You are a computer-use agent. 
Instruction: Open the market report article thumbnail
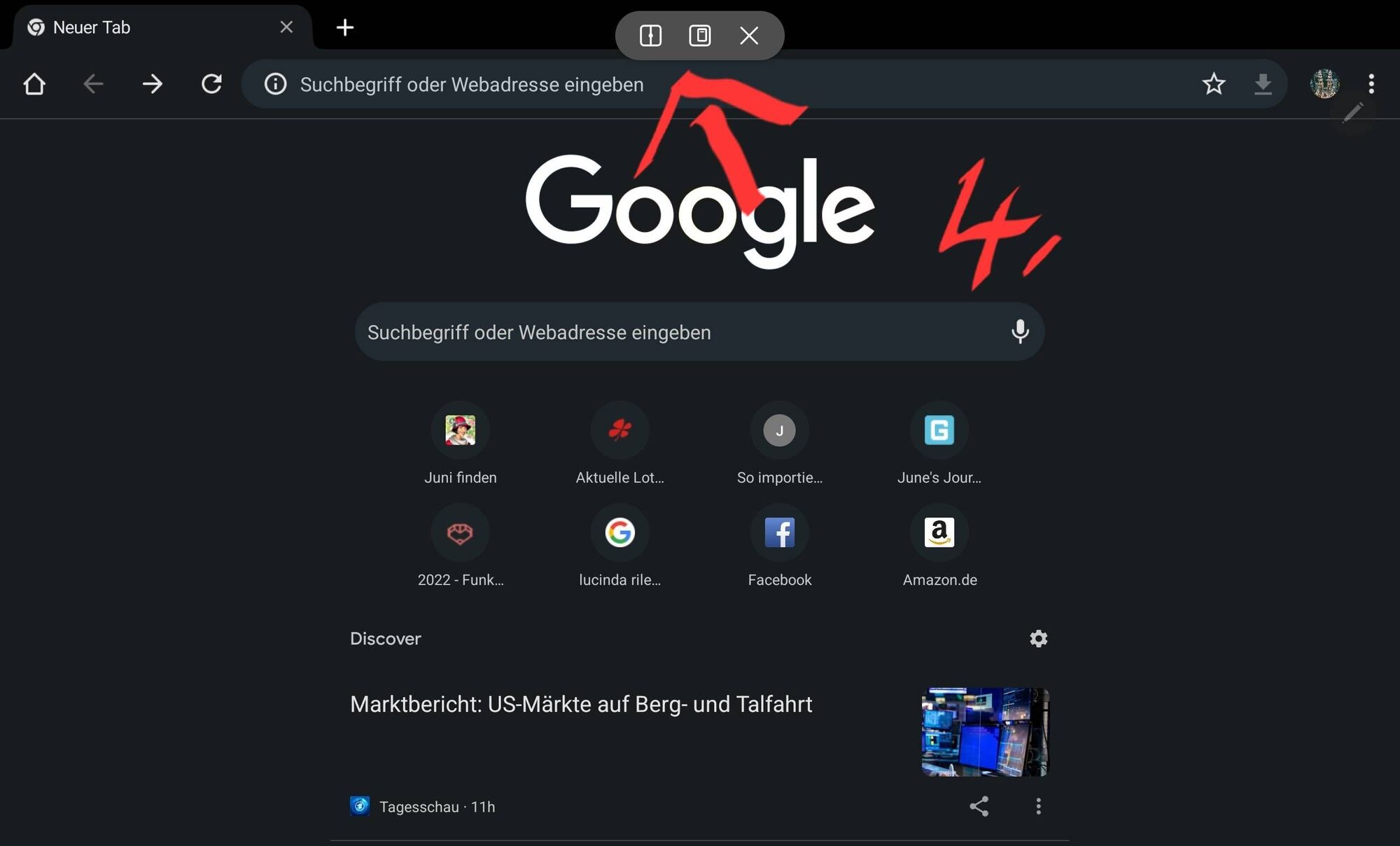[985, 732]
